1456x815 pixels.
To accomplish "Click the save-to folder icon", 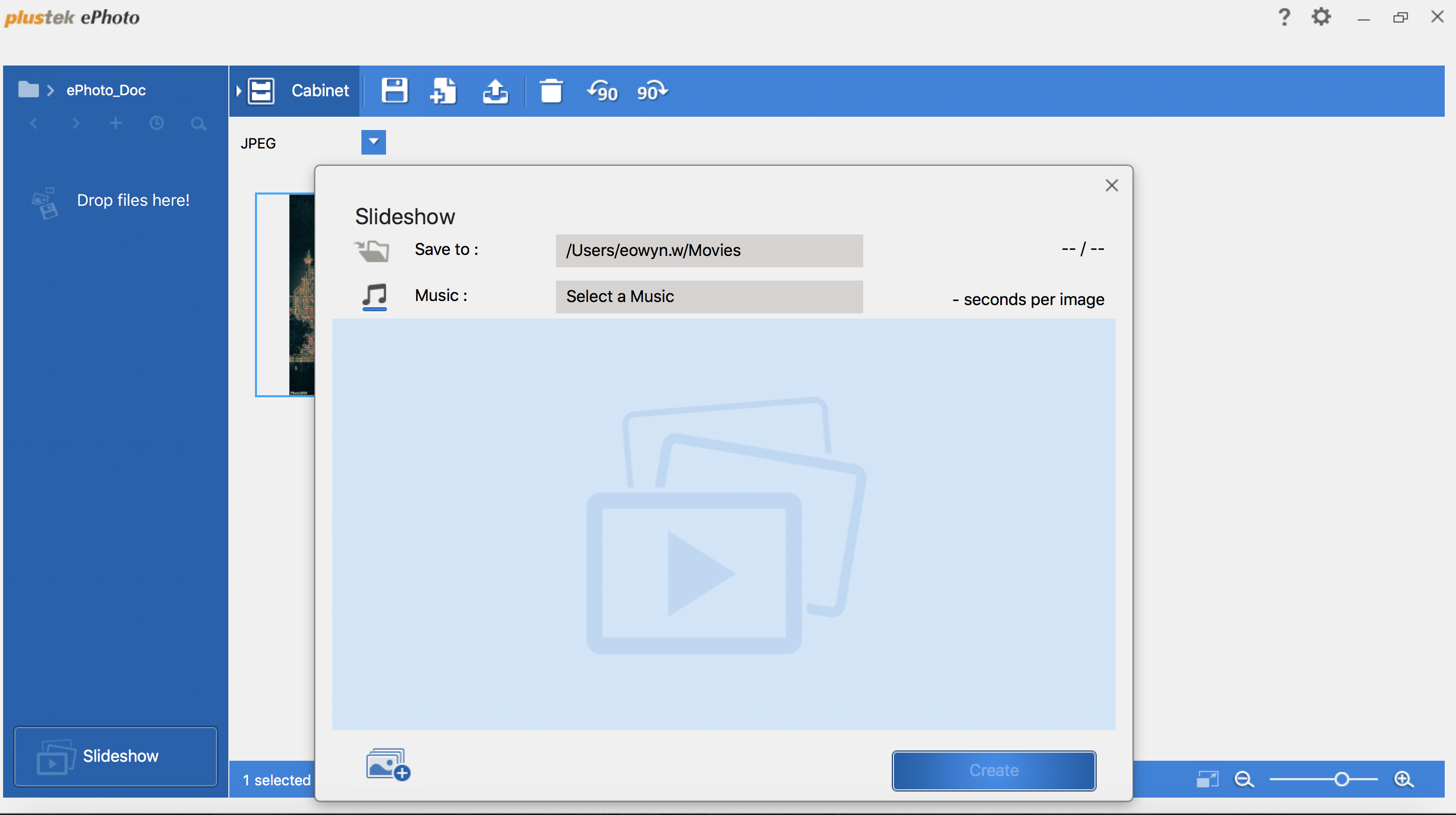I will 372,250.
